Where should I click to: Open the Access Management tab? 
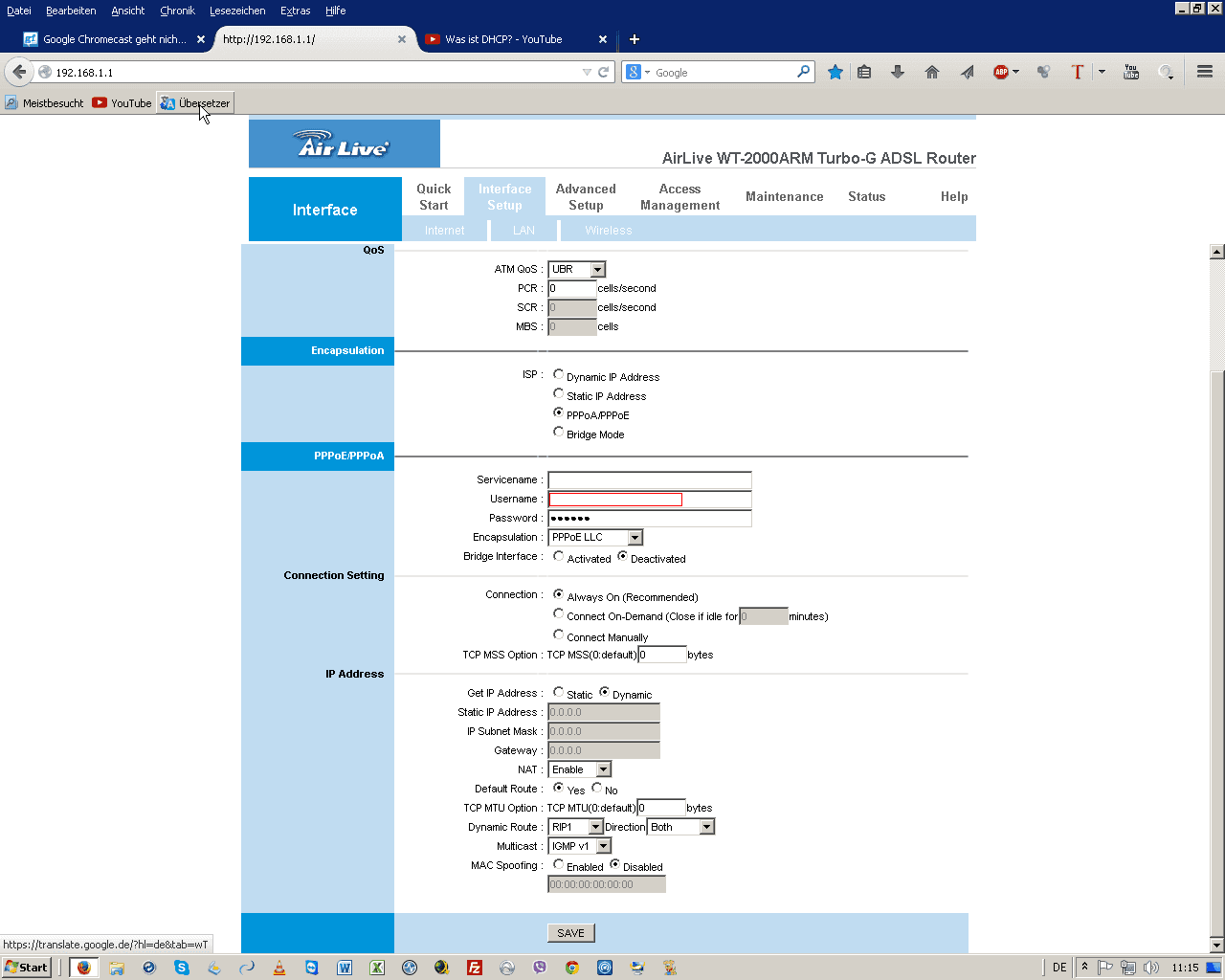[x=679, y=197]
